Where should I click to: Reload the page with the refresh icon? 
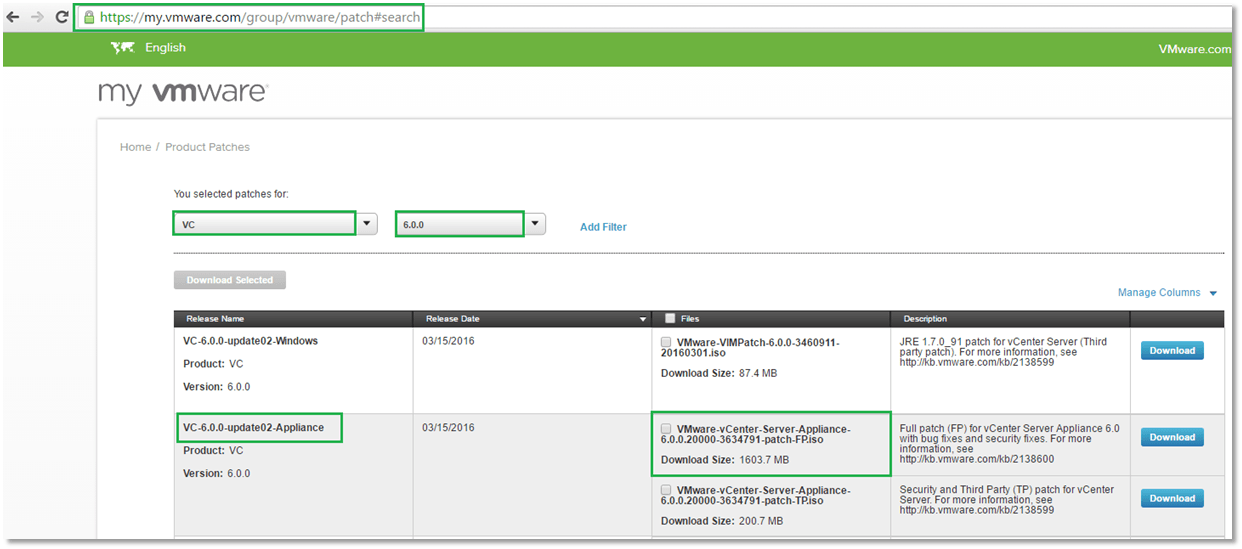tap(62, 17)
